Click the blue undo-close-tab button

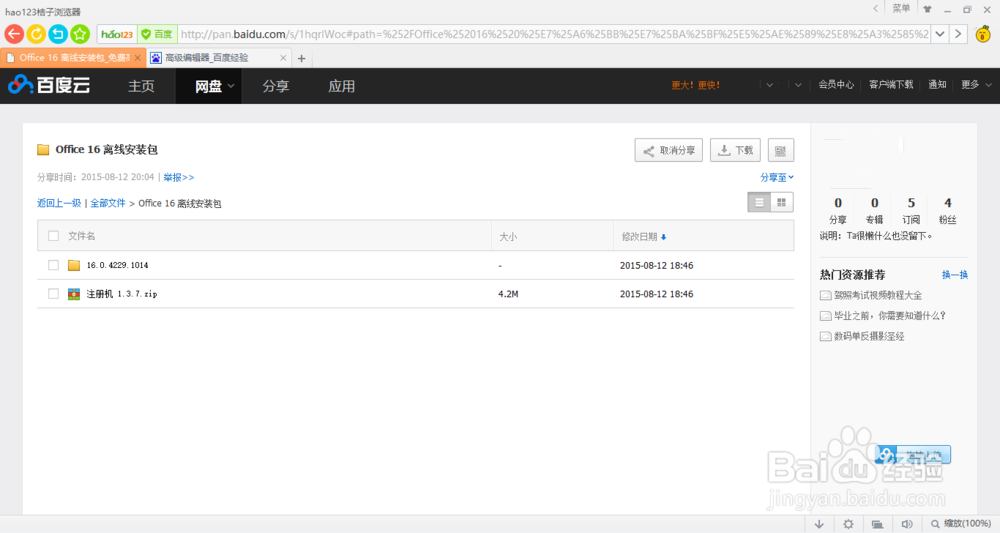click(58, 34)
